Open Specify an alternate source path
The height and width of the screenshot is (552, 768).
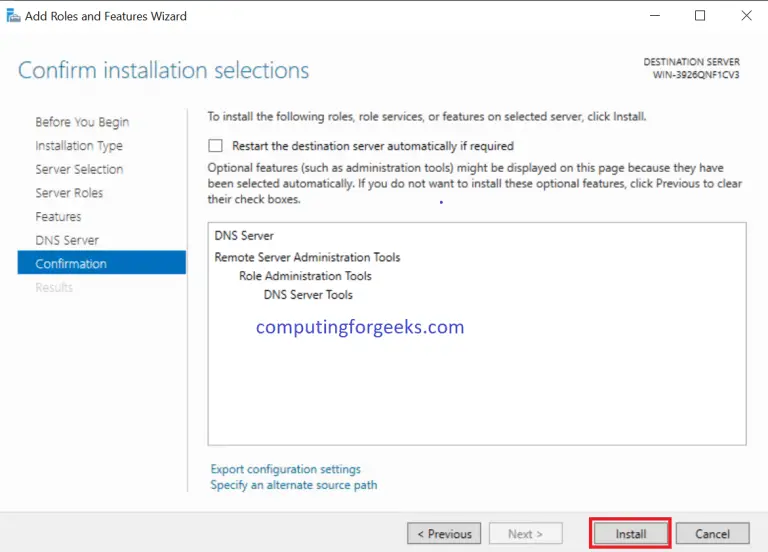click(293, 485)
